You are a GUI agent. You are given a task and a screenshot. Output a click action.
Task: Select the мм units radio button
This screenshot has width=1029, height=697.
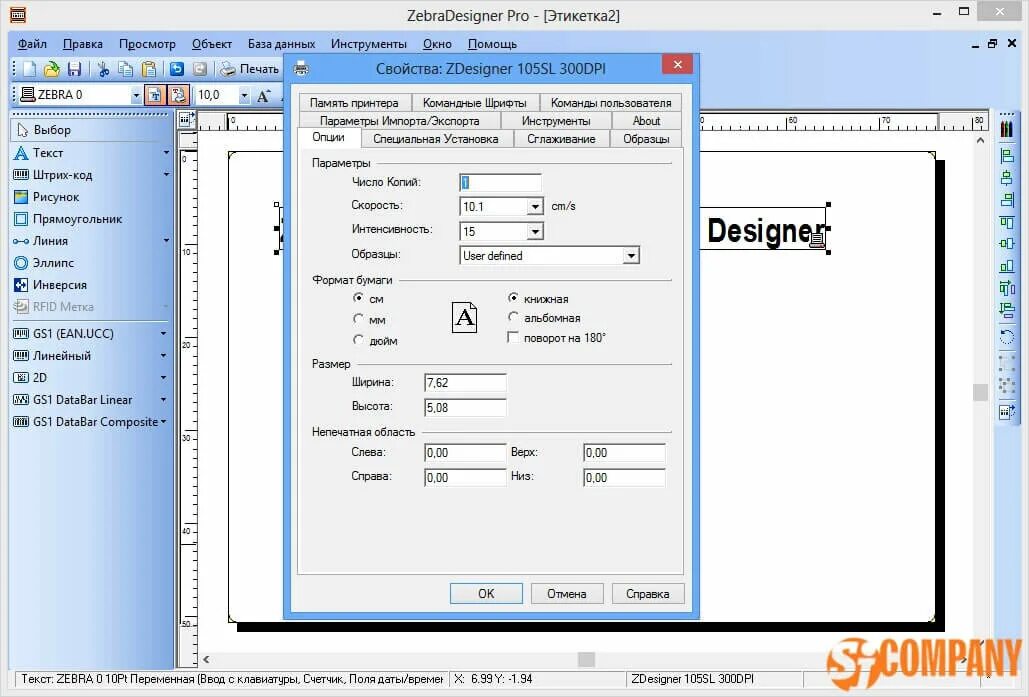coord(358,319)
